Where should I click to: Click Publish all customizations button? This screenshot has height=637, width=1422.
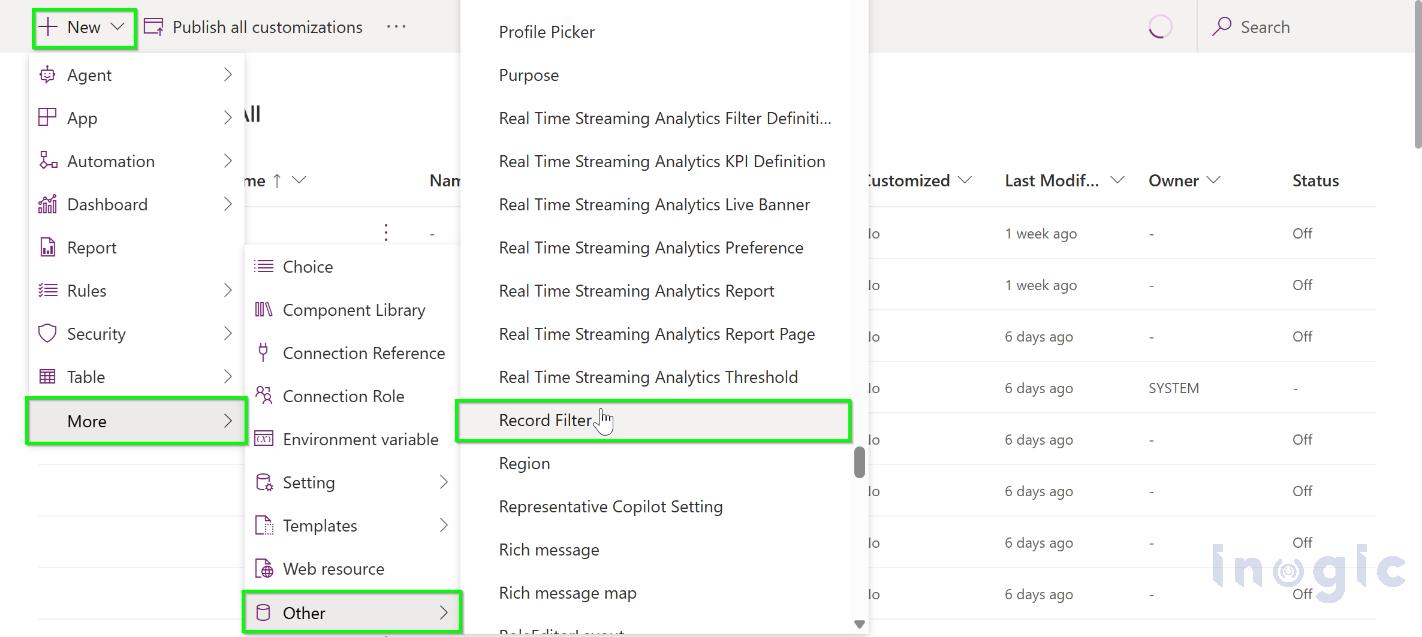tap(253, 27)
